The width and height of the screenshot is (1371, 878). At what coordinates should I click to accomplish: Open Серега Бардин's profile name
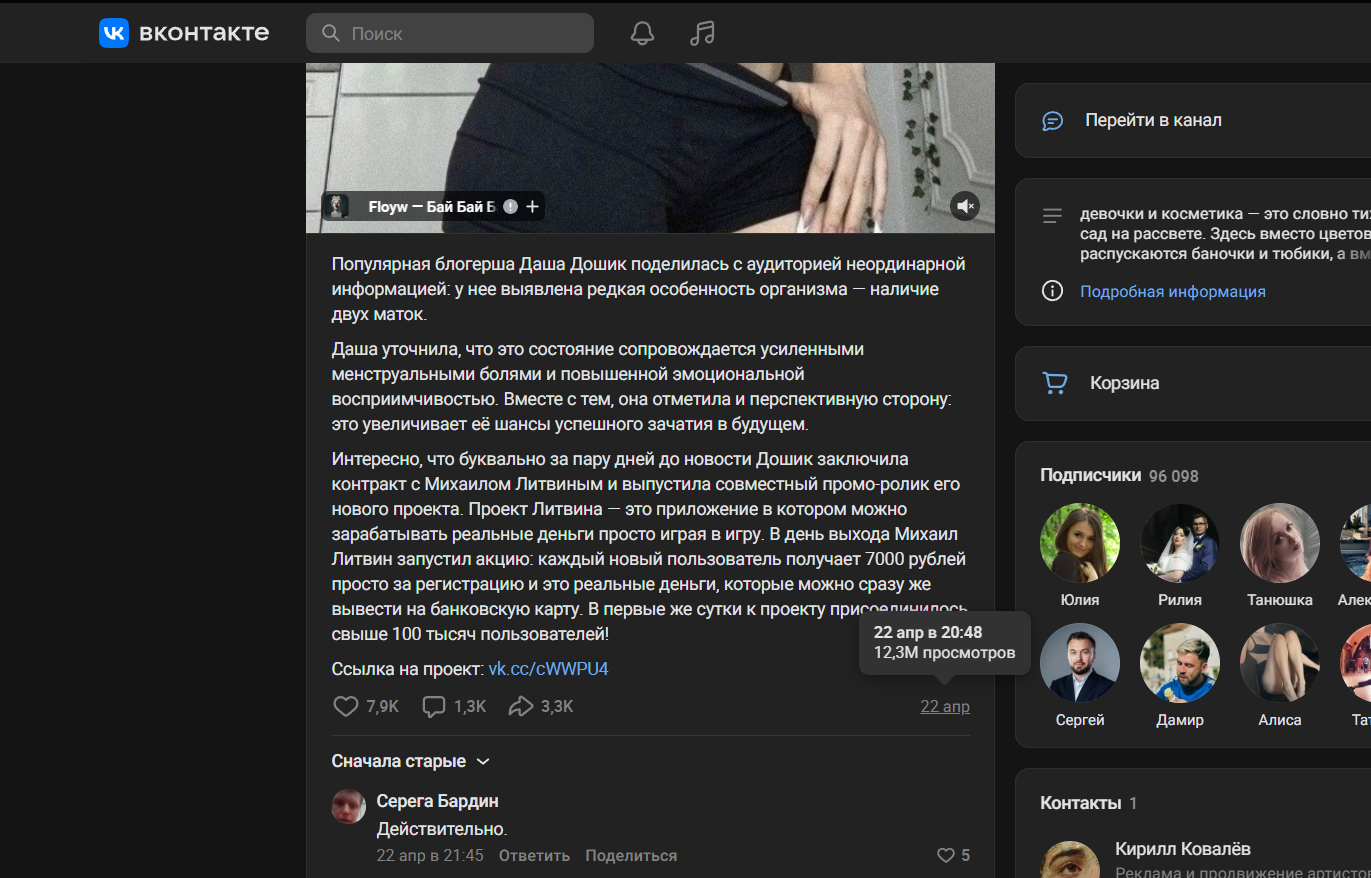437,801
